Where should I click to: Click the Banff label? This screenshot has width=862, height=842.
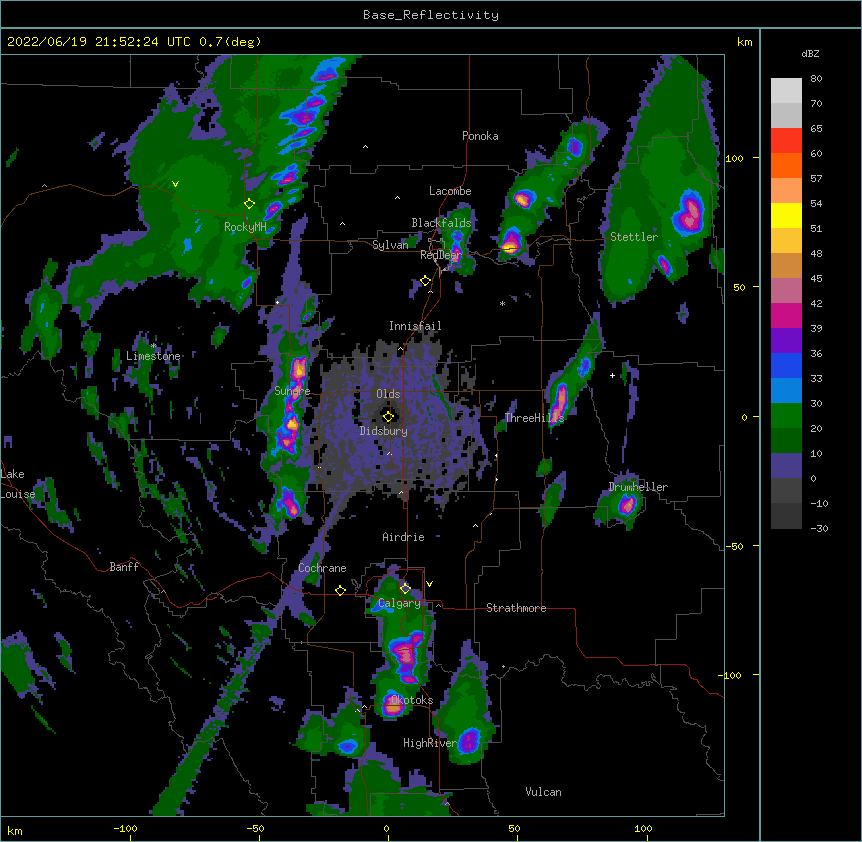pos(124,567)
